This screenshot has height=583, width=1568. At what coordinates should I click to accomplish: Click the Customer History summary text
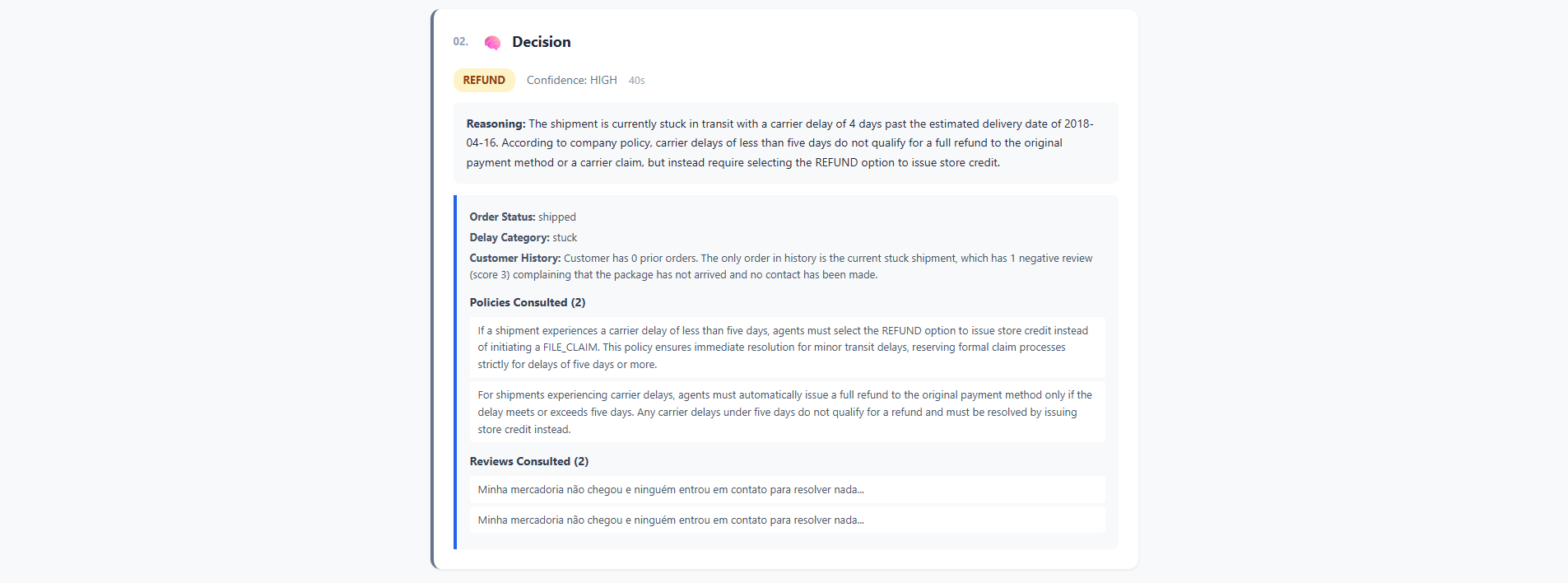780,266
